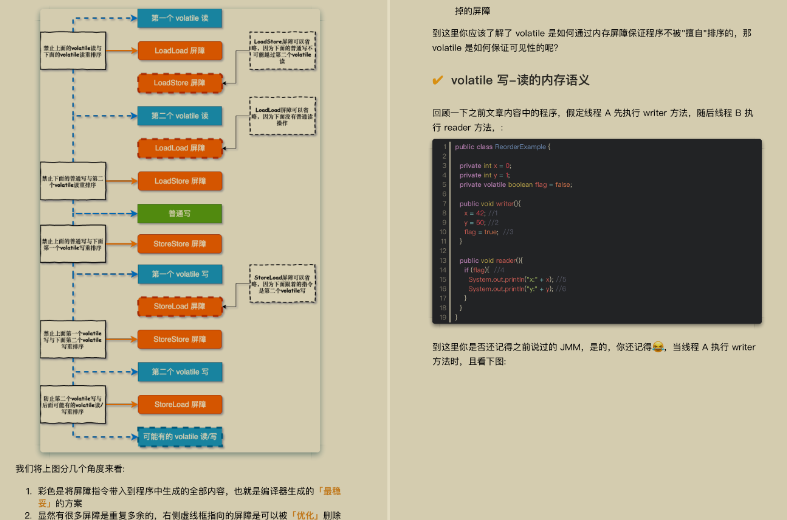Image resolution: width=787 pixels, height=520 pixels.
Task: Click the solid LoadLoad 屏障 box
Action: point(179,49)
